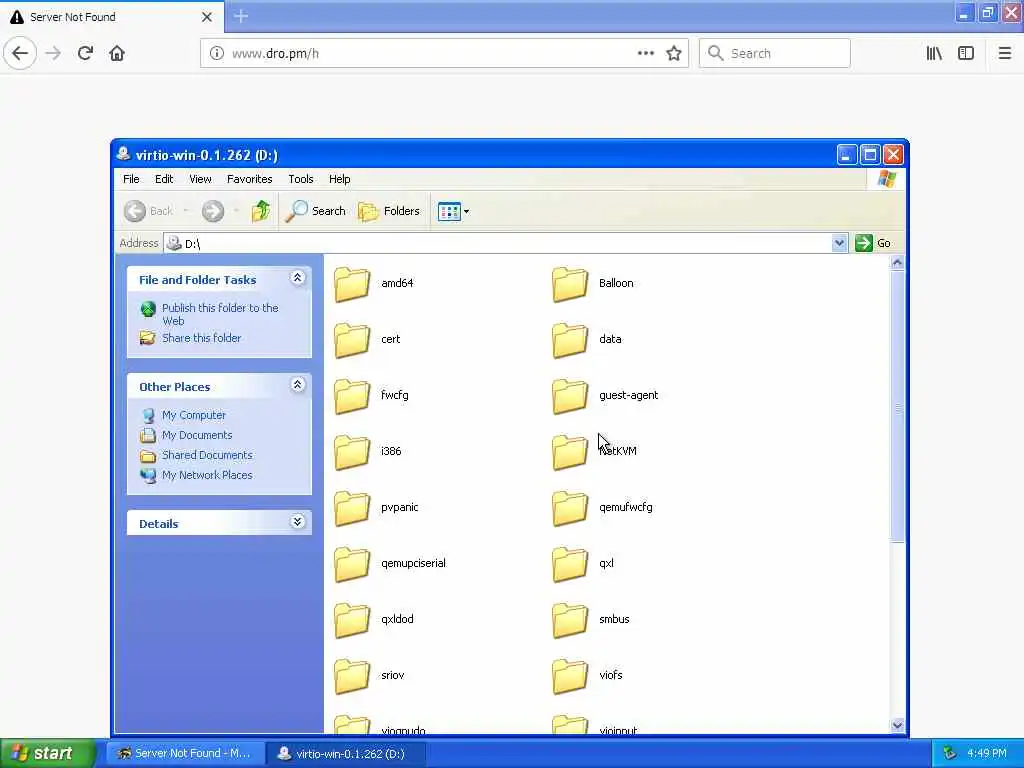
Task: Expand the Details panel
Action: click(297, 522)
